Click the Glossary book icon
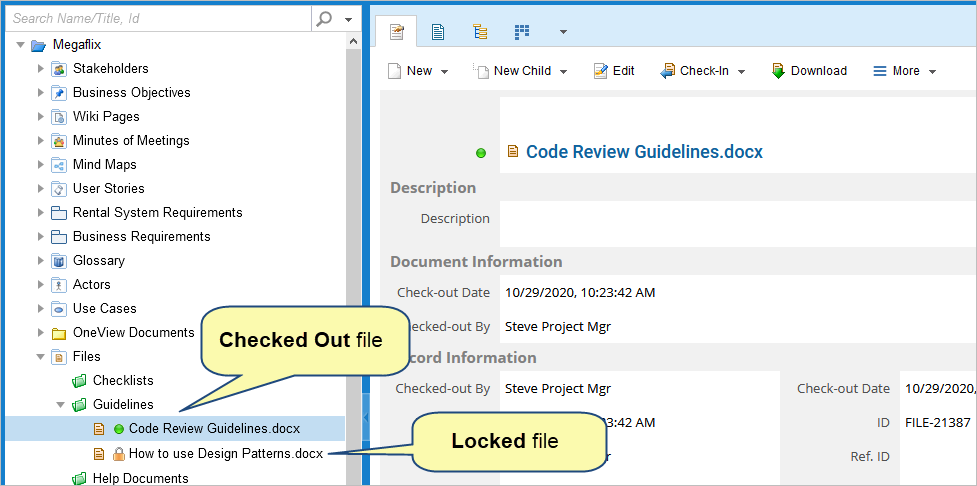Image resolution: width=977 pixels, height=486 pixels. click(59, 260)
